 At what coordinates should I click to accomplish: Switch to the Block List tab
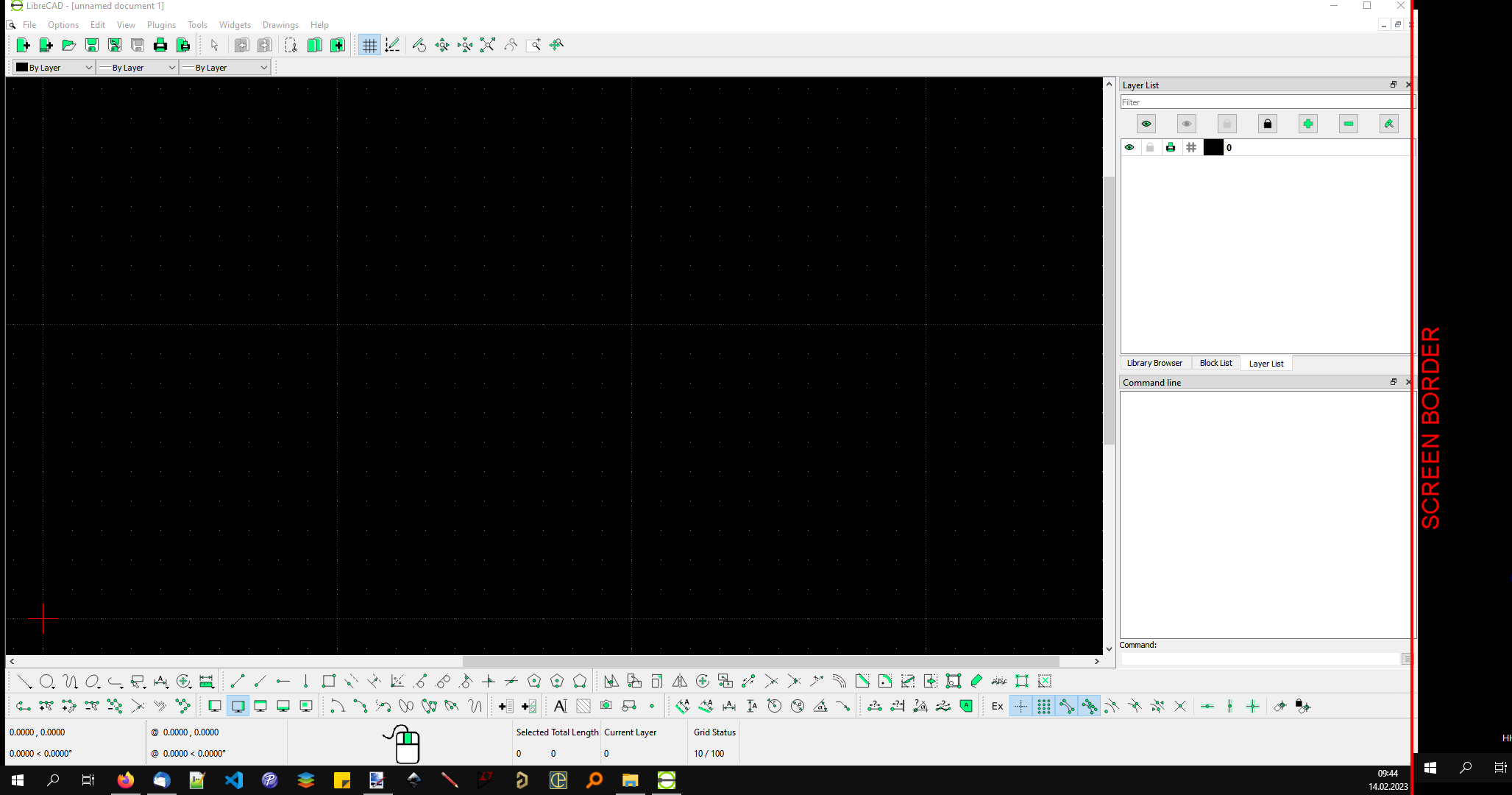[x=1215, y=362]
